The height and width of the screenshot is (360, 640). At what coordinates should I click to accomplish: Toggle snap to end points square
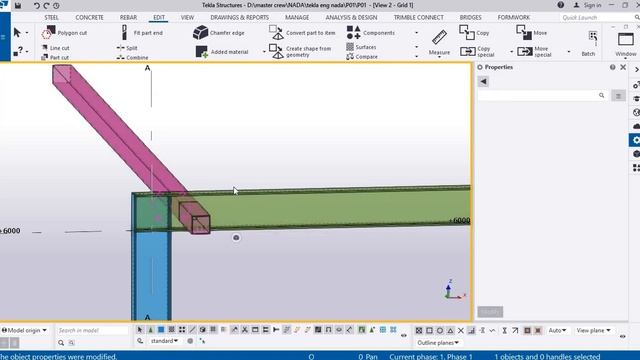coord(429,331)
